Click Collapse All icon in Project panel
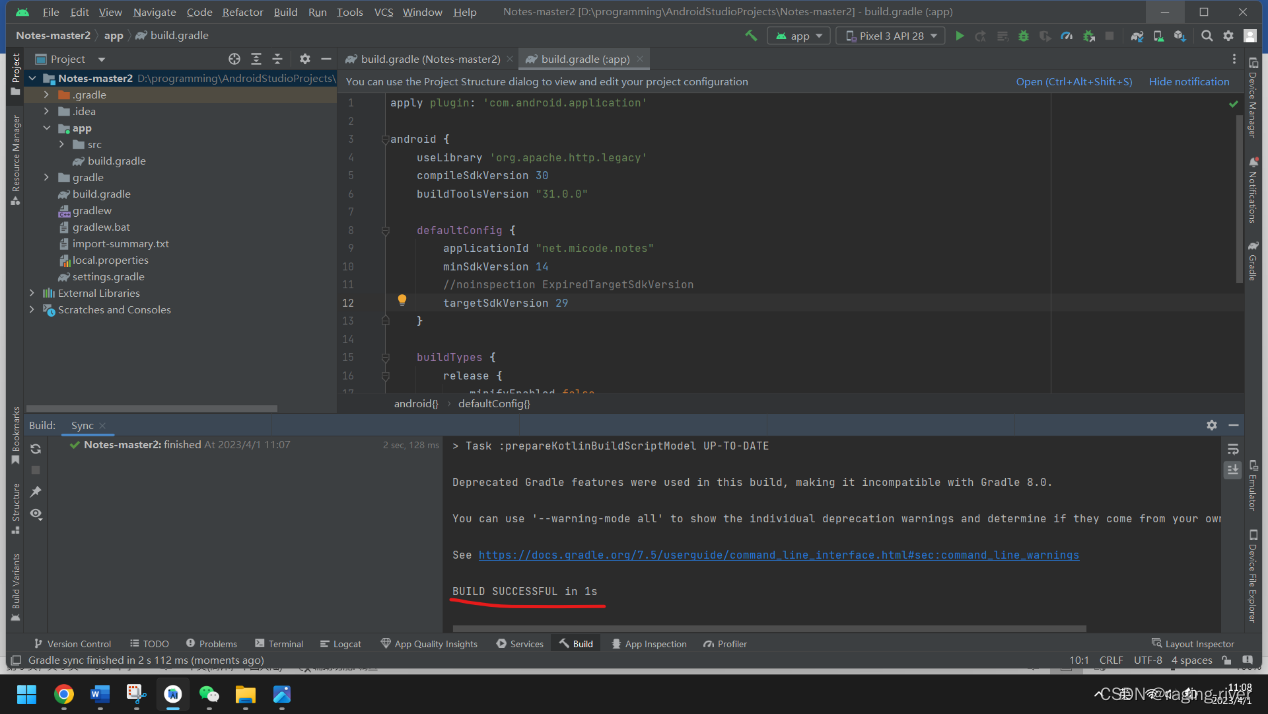1268x714 pixels. (x=277, y=59)
